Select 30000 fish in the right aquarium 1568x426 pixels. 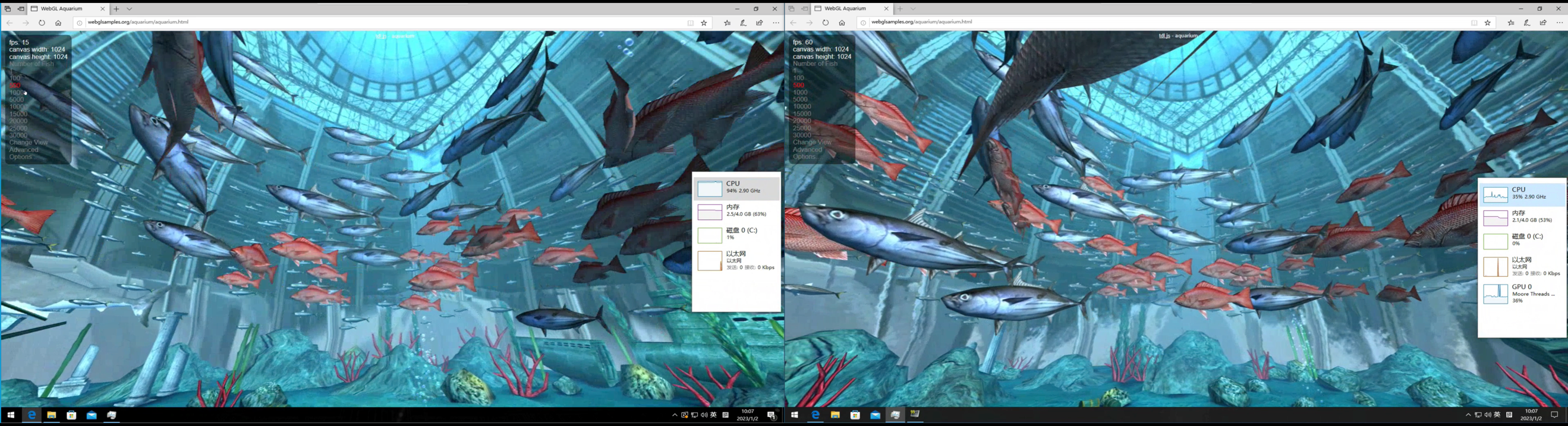[802, 135]
